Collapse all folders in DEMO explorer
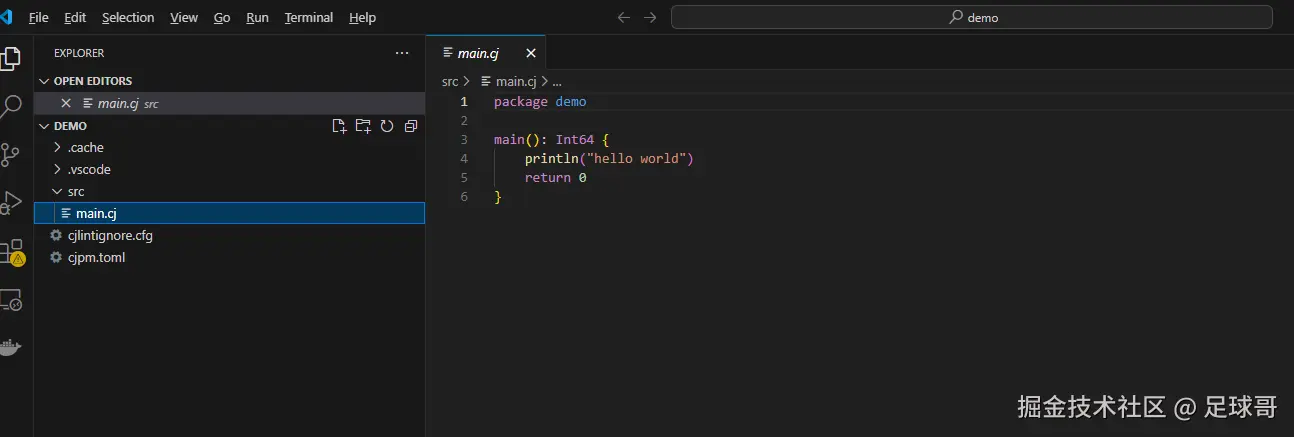This screenshot has height=437, width=1294. pyautogui.click(x=410, y=126)
